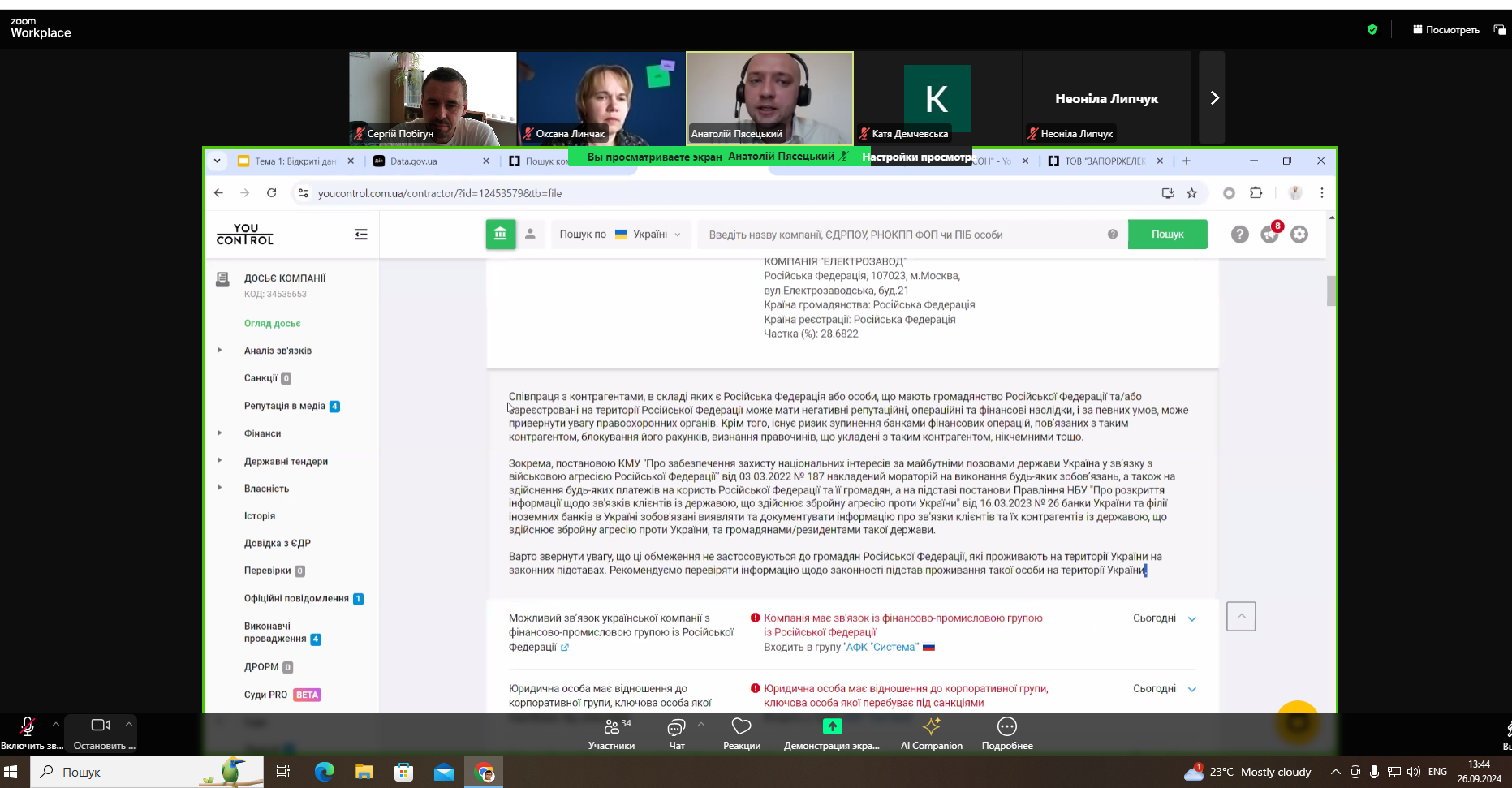Switch to the Data.gov.ua browser tab

click(x=430, y=161)
